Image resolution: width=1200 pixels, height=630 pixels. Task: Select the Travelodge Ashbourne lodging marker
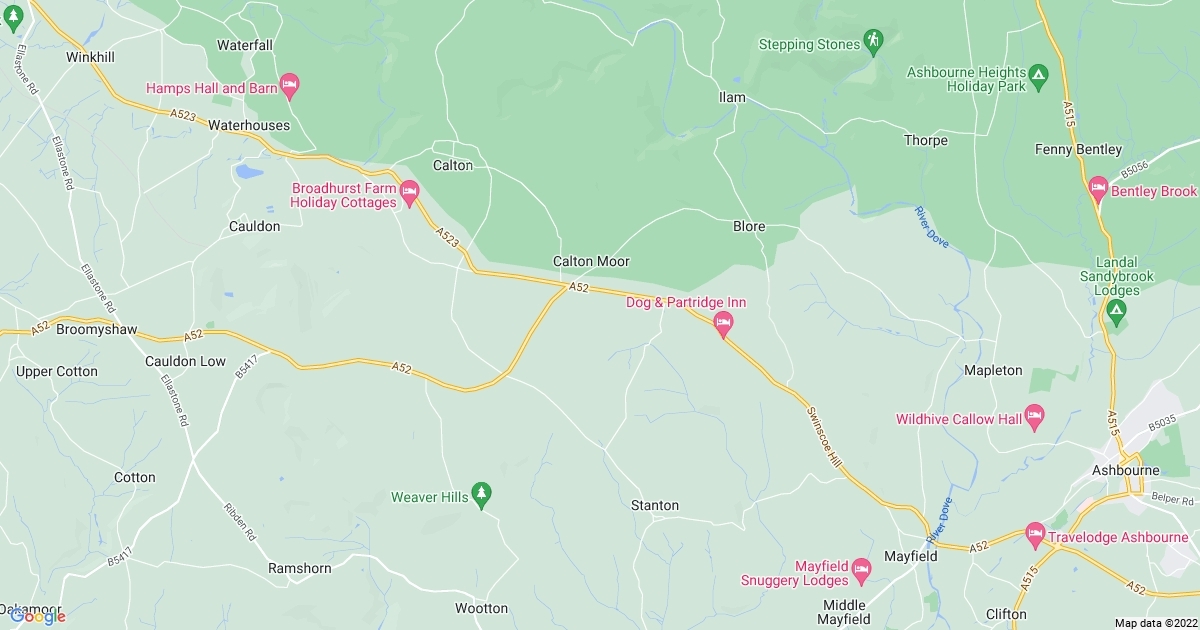(x=1034, y=535)
